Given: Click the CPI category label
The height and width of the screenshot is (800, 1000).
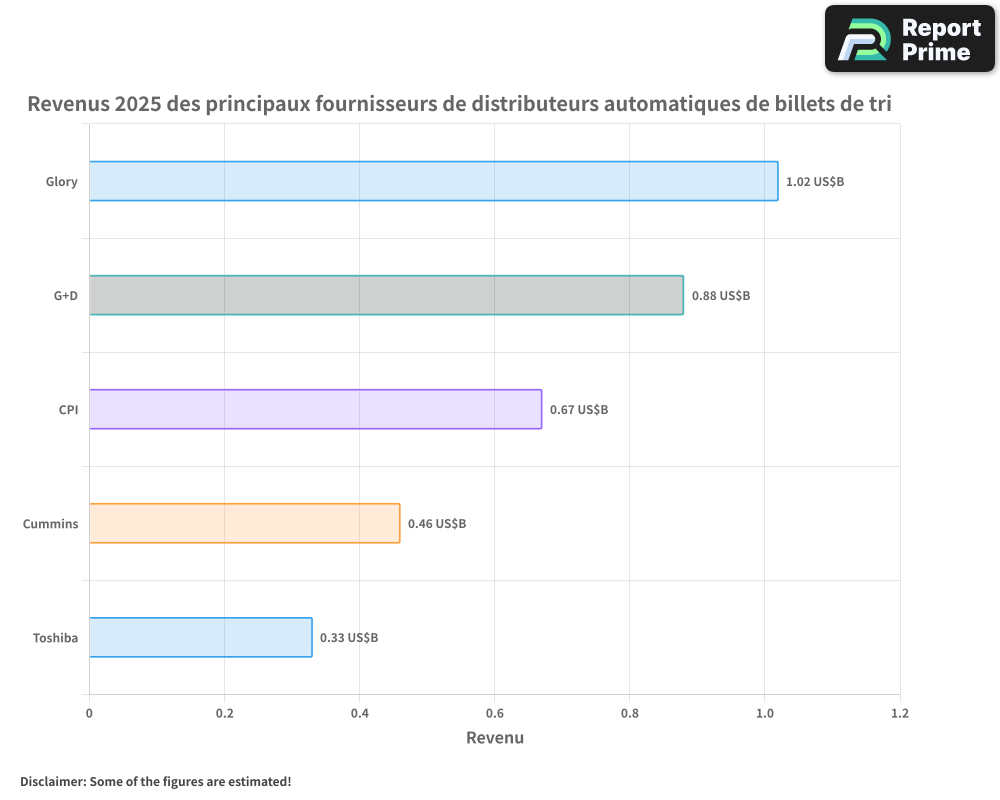Looking at the screenshot, I should click(x=67, y=409).
